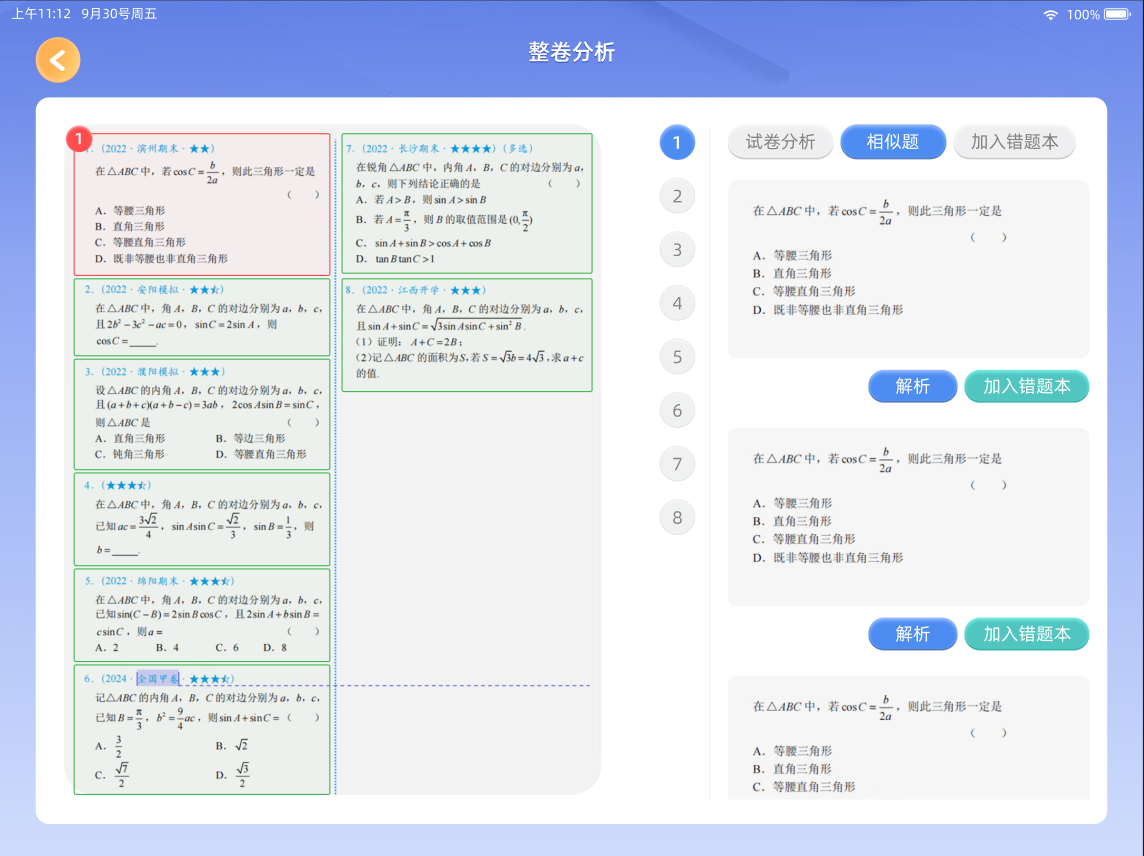Image resolution: width=1144 pixels, height=856 pixels.
Task: Select question 6 全国甲卷 box on paper
Action: [x=201, y=729]
